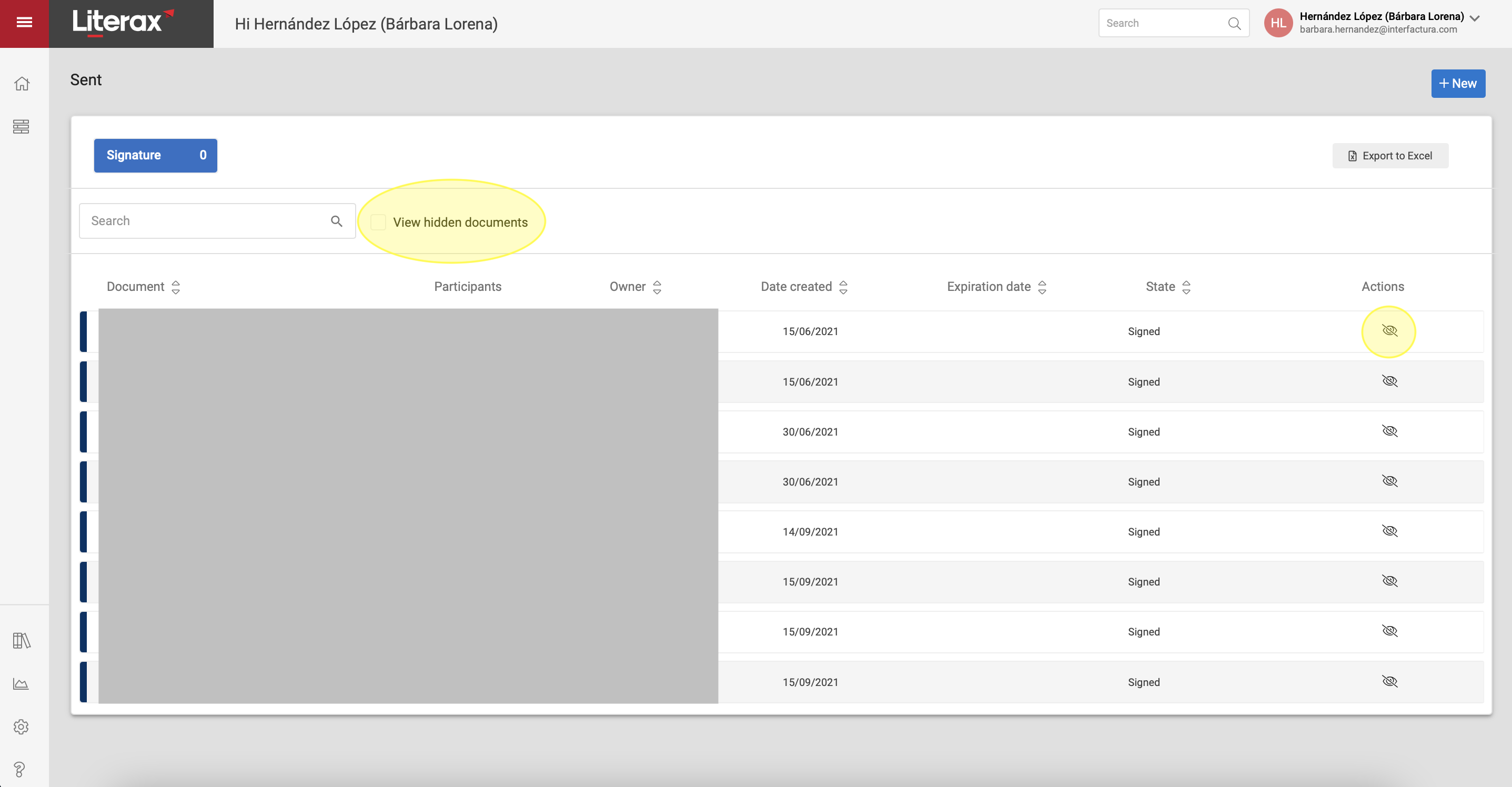The height and width of the screenshot is (787, 1512).
Task: Open the reports chart icon in sidebar
Action: 21,683
